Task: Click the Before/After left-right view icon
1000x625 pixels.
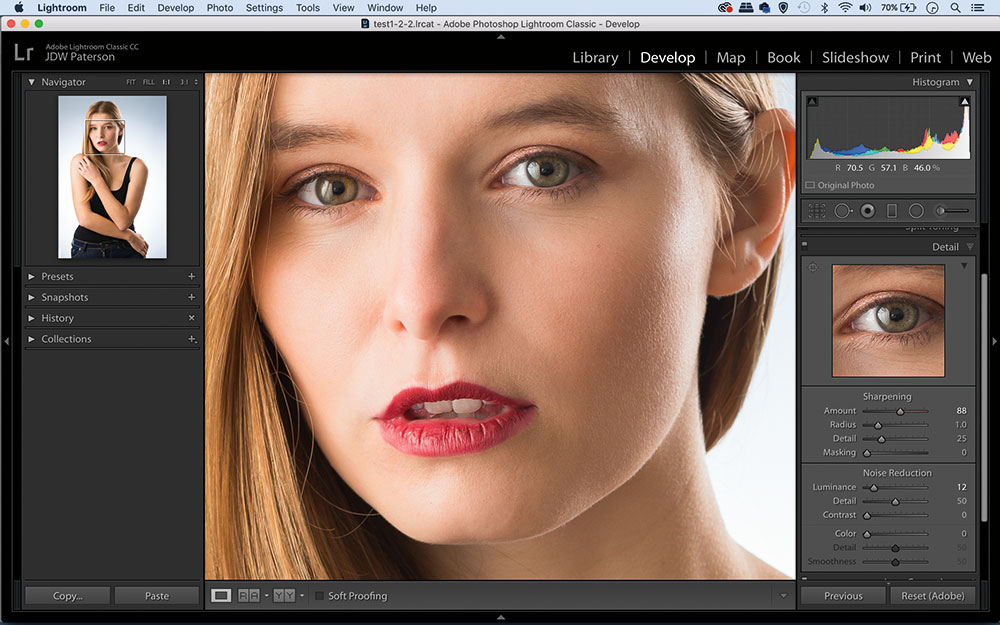Action: click(249, 596)
